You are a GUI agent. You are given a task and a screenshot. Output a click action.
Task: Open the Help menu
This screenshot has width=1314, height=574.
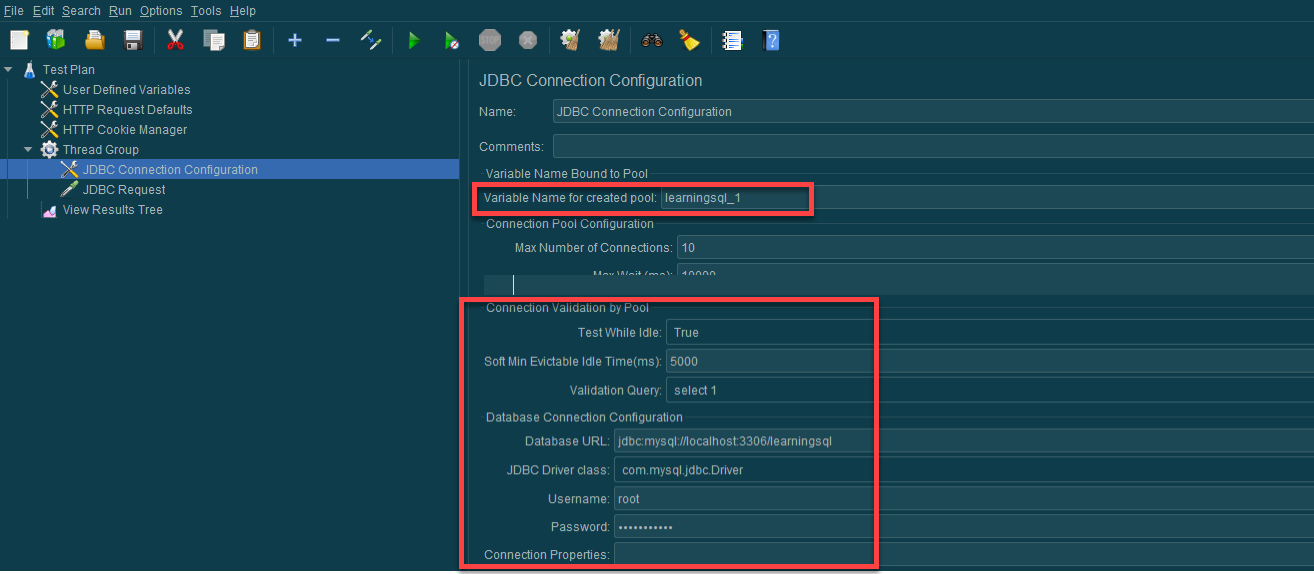[x=243, y=11]
